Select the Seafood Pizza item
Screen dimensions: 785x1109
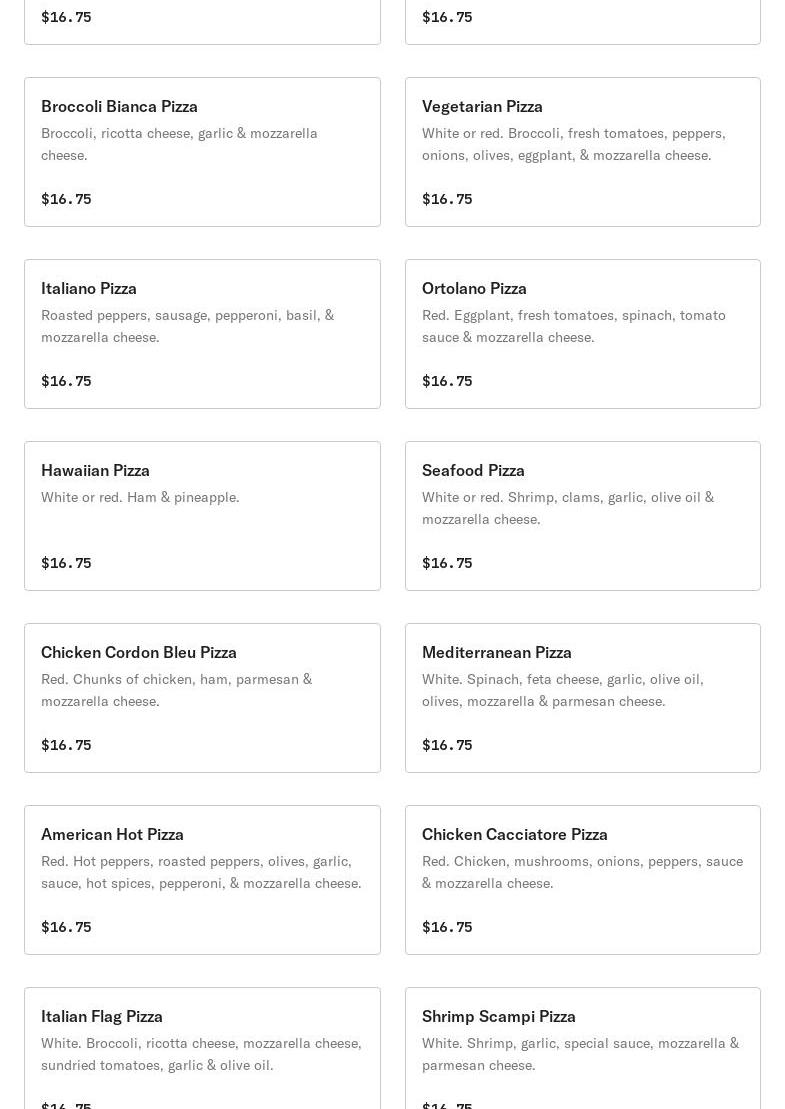click(x=473, y=470)
